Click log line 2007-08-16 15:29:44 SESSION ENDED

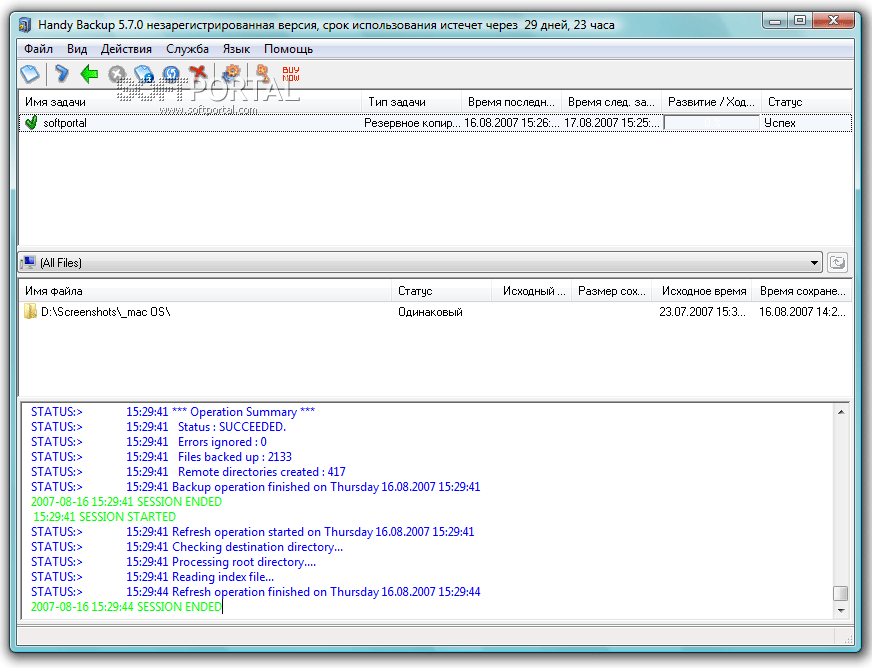126,607
